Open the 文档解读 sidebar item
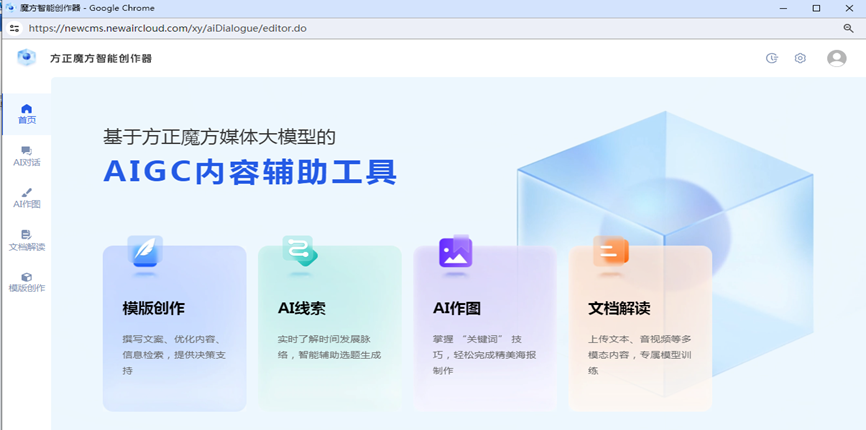 (x=27, y=241)
